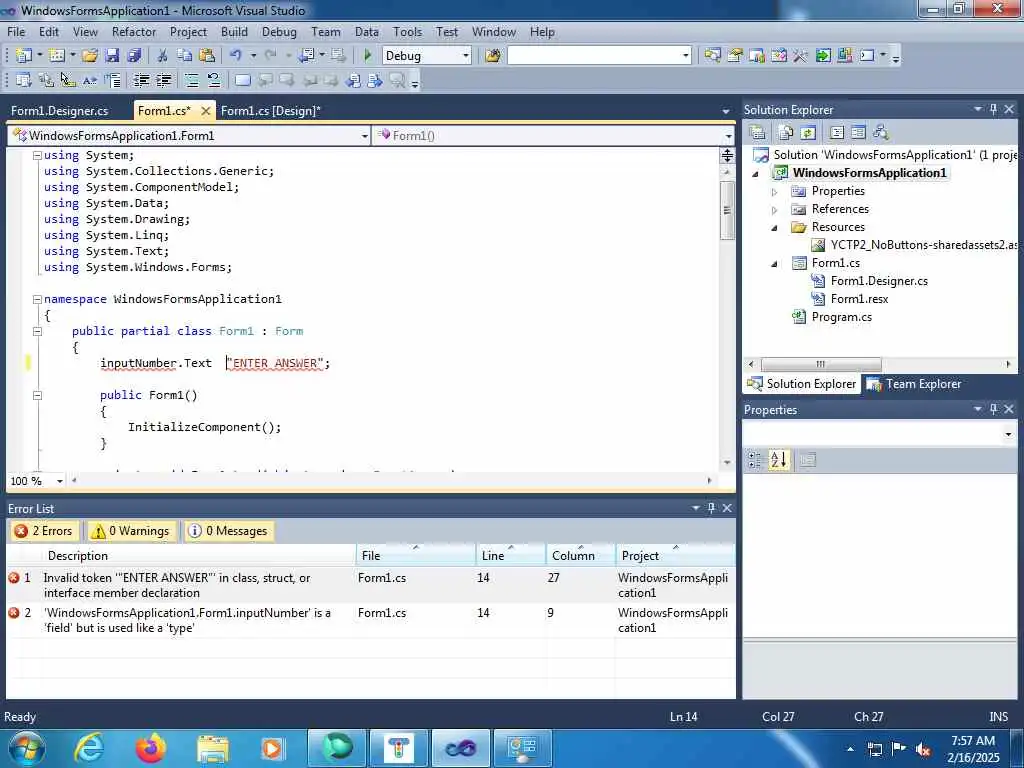Toggle the 2 Errors filter button
This screenshot has width=1024, height=768.
[x=44, y=531]
